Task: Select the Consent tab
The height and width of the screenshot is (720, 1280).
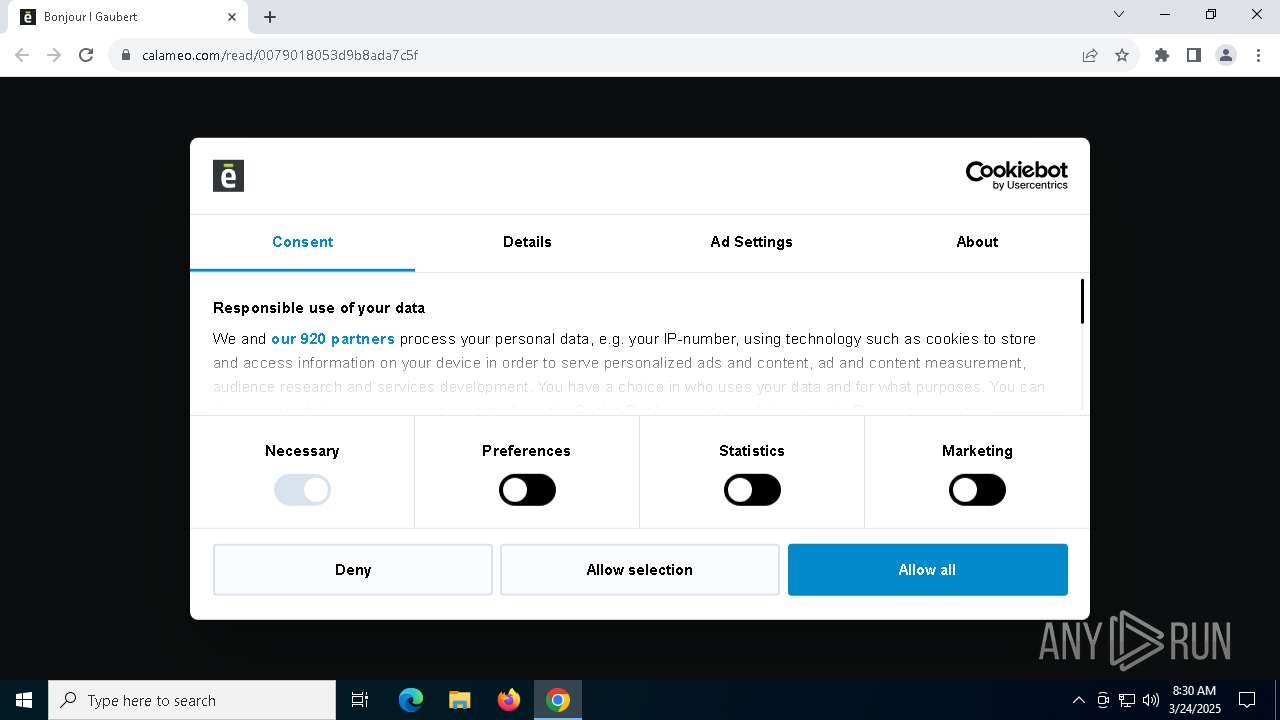Action: click(x=302, y=242)
